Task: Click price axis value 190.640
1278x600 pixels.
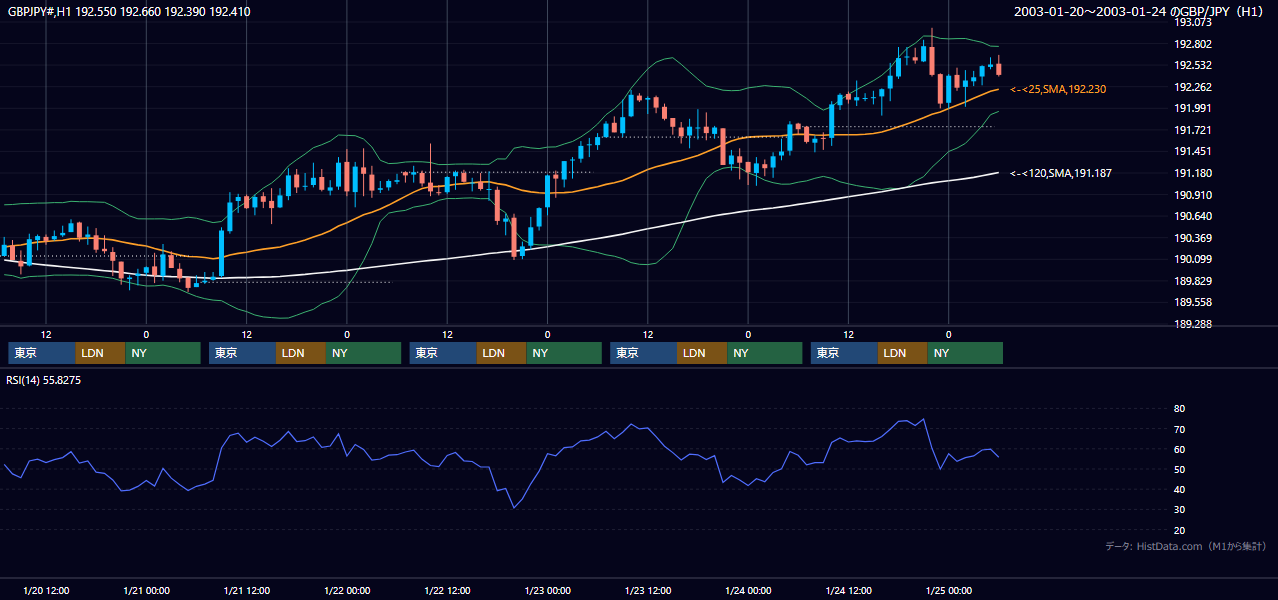Action: (1193, 216)
